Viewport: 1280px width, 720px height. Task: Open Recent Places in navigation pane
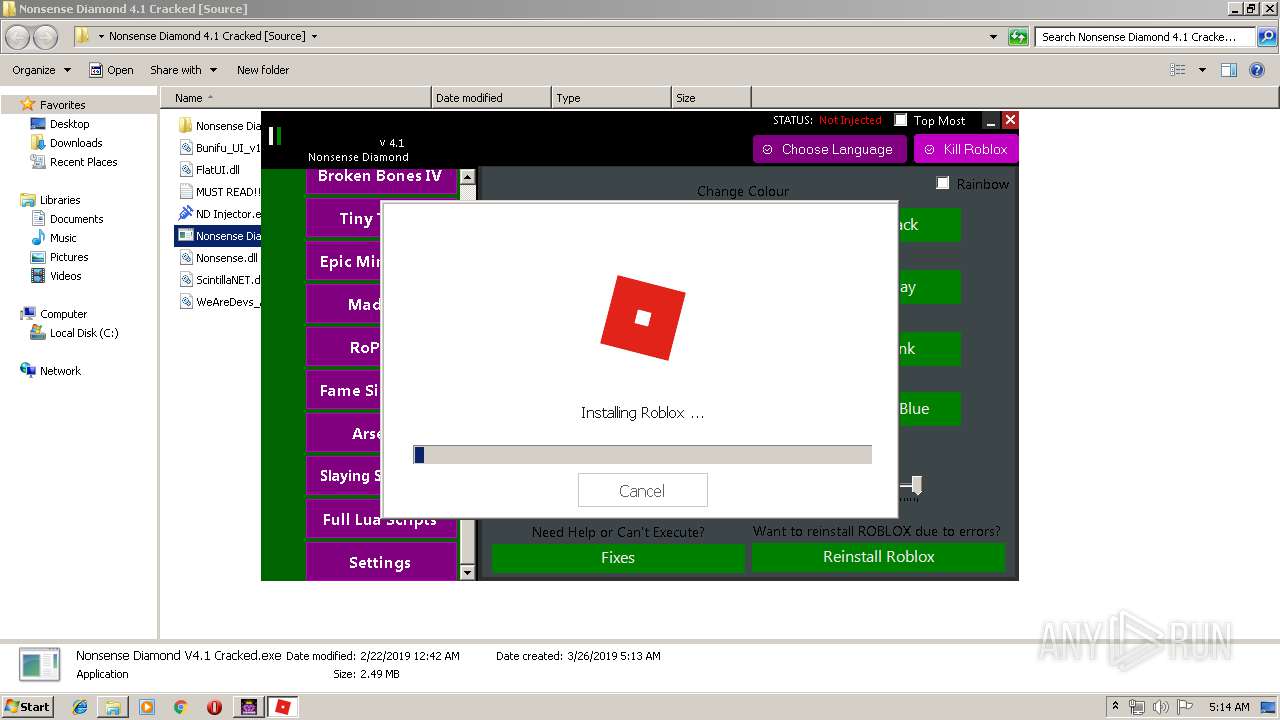pyautogui.click(x=83, y=162)
